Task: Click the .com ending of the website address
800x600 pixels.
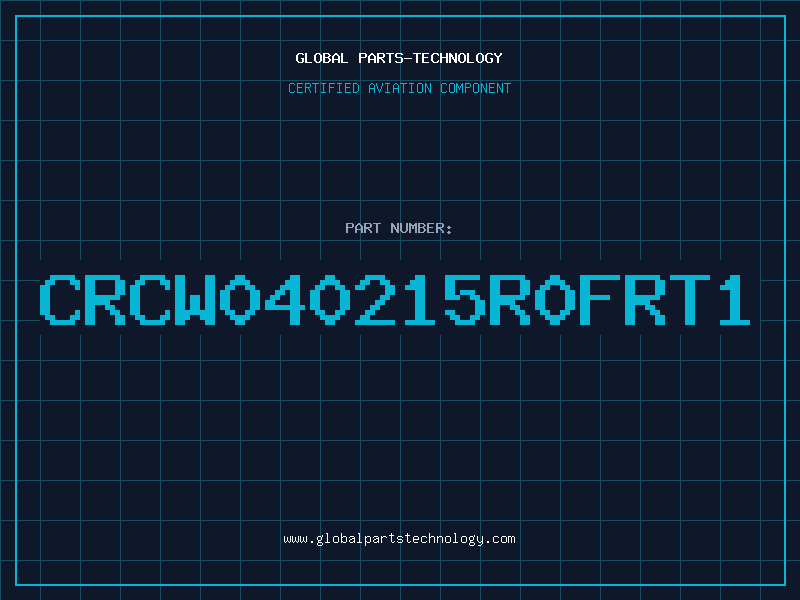Action: click(x=499, y=539)
